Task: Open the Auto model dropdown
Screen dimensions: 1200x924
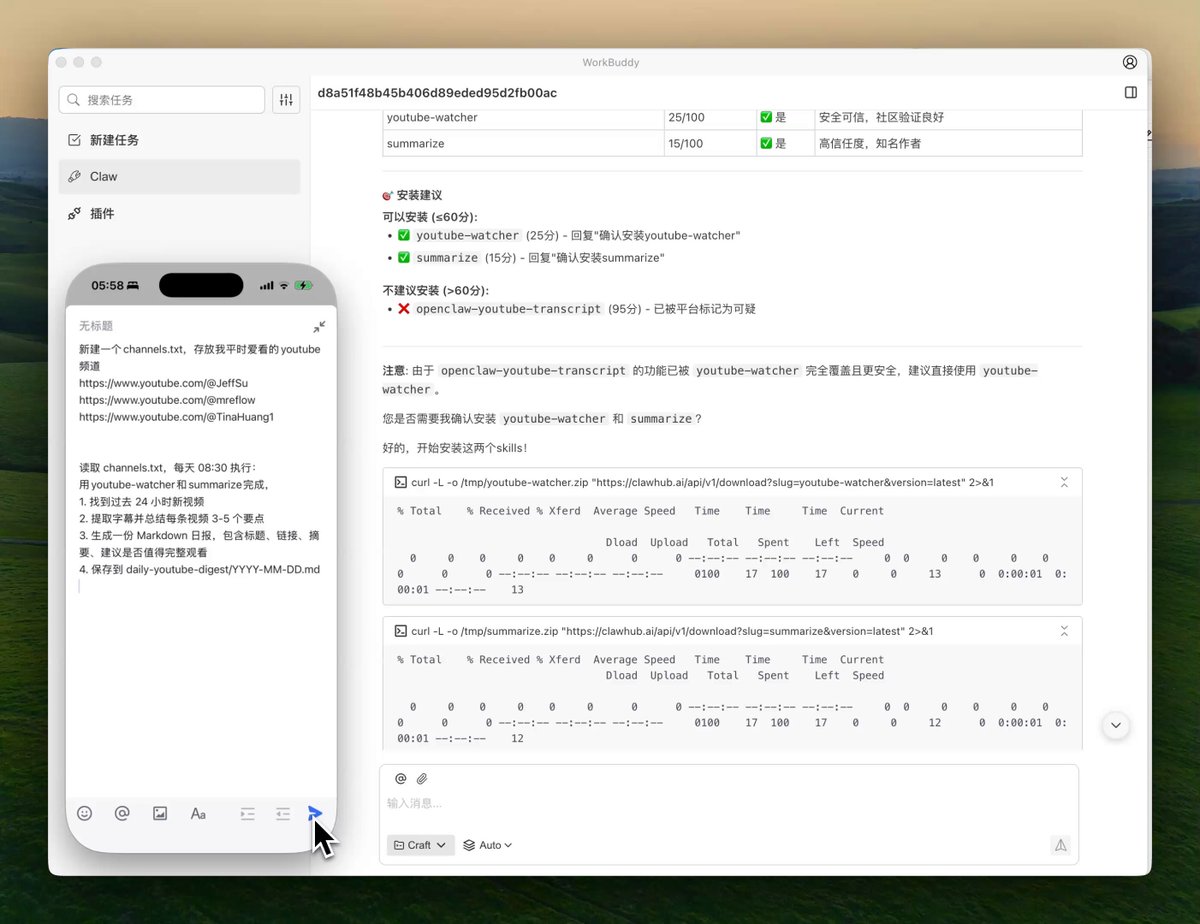Action: (488, 845)
